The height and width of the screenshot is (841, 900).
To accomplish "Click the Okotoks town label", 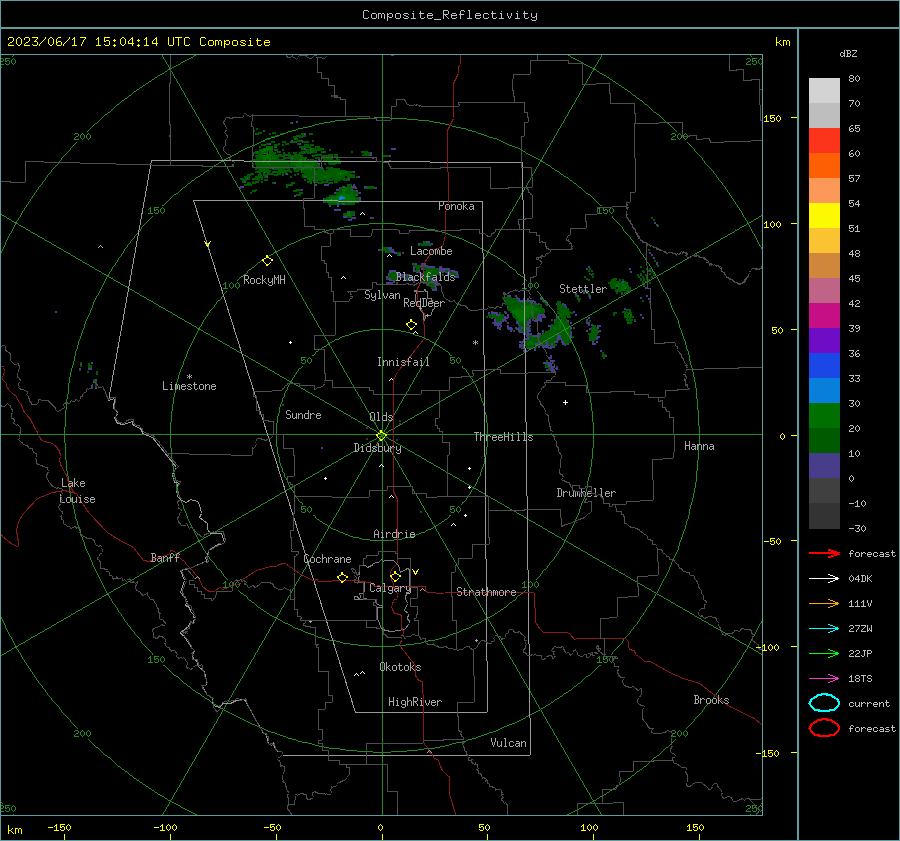I will (400, 667).
